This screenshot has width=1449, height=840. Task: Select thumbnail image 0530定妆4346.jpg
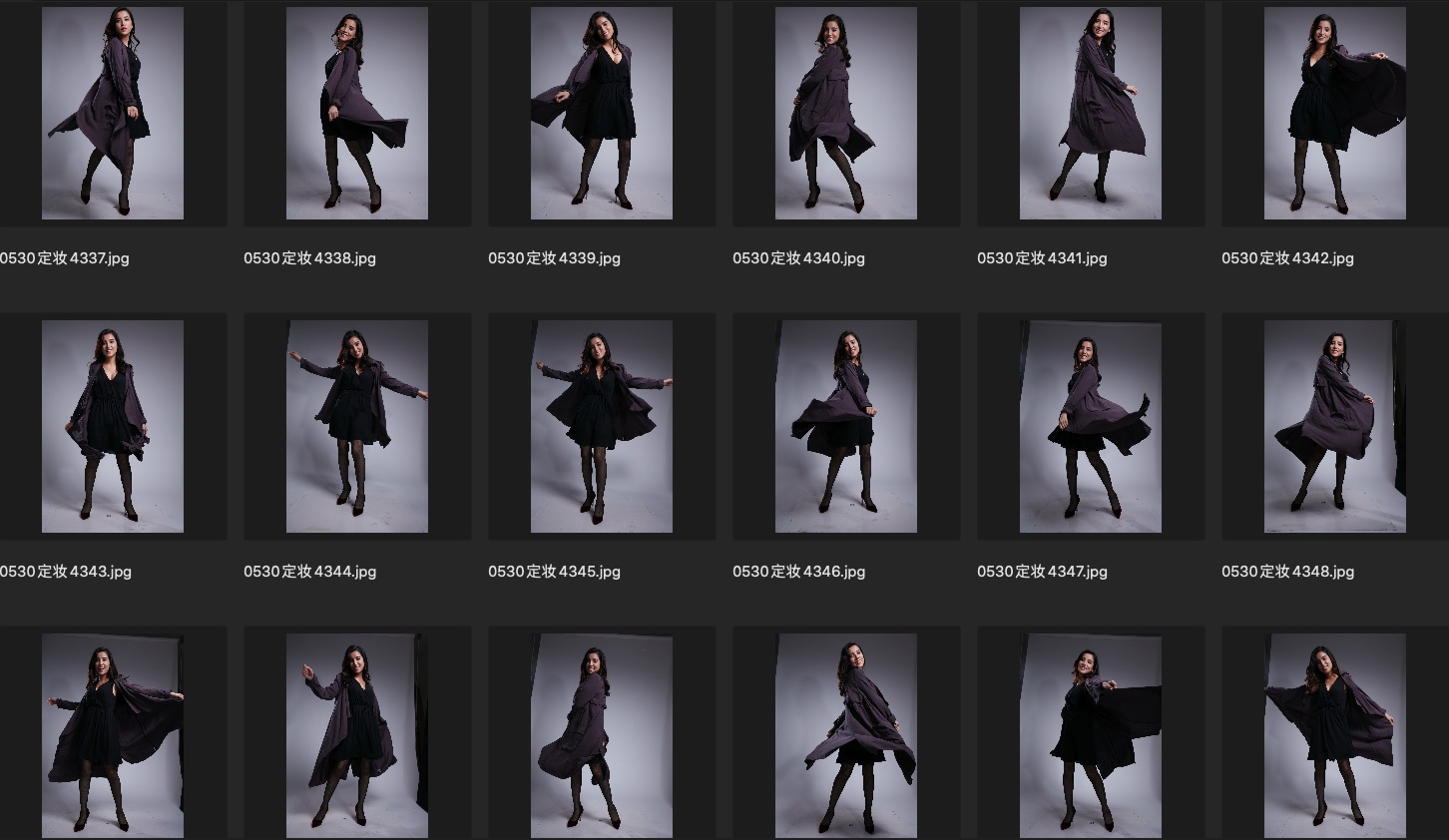click(x=846, y=426)
